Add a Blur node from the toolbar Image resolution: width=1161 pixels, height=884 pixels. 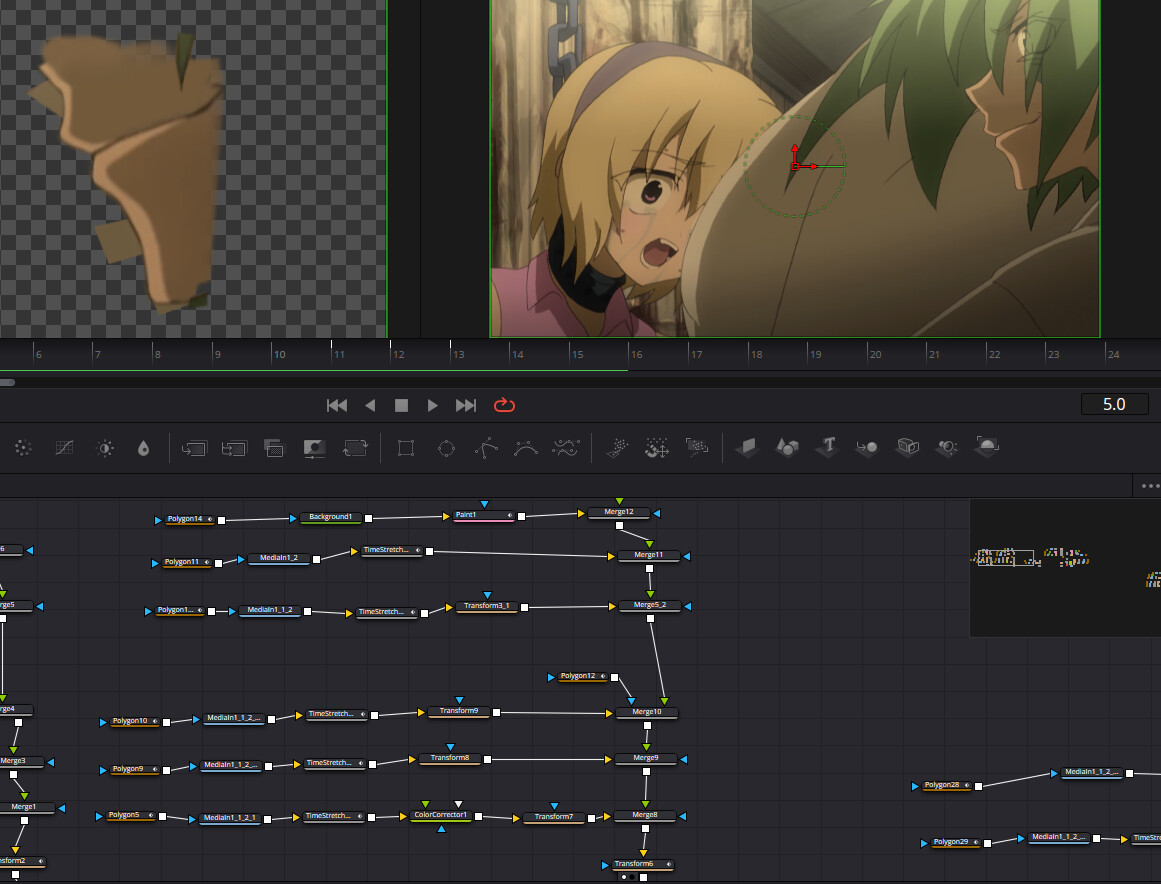[144, 449]
